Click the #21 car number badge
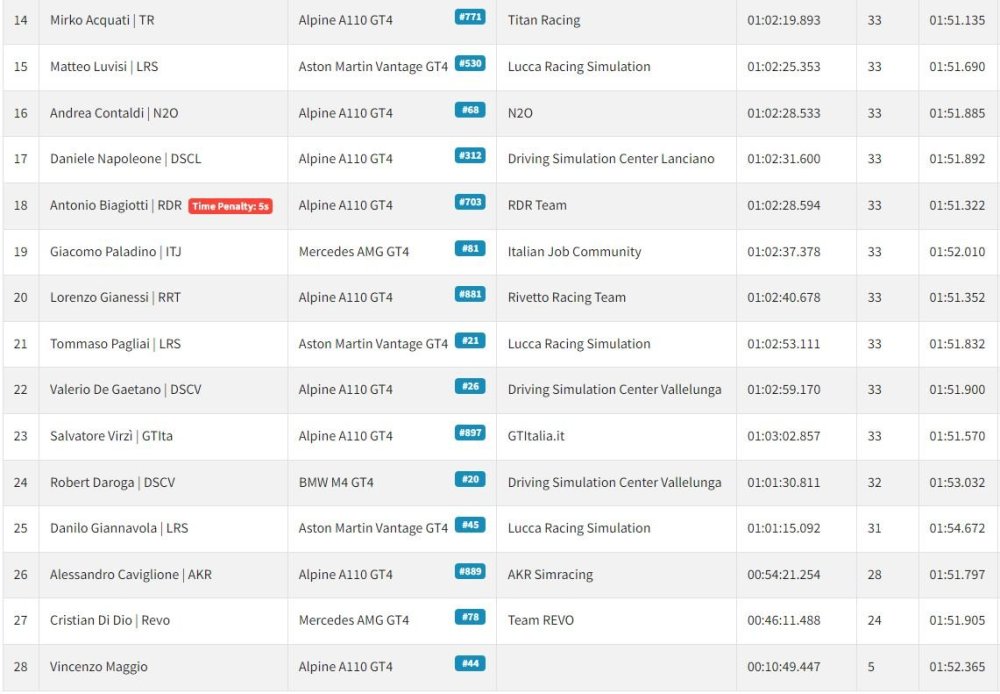1000x694 pixels. tap(470, 341)
